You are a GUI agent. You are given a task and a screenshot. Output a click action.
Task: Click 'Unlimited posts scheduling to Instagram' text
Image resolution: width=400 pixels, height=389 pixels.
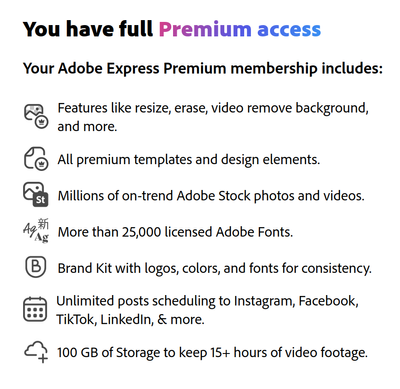(x=175, y=301)
